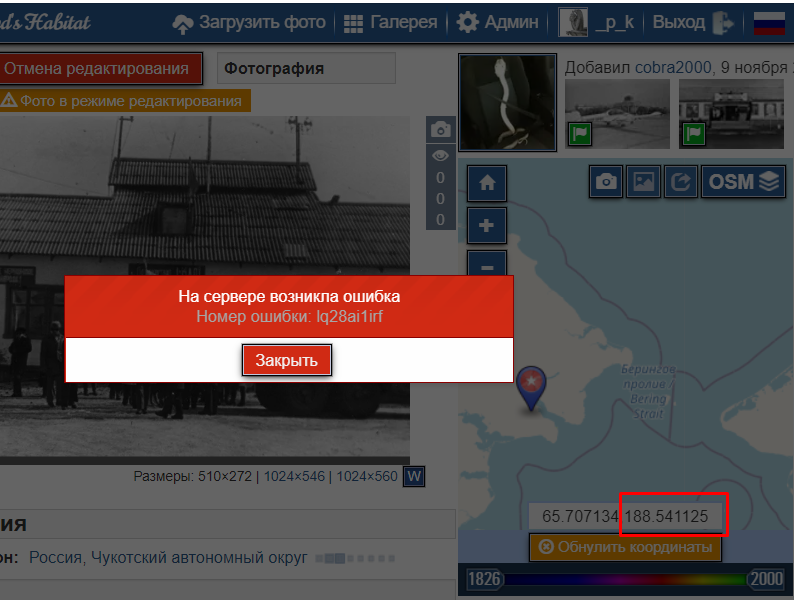Click the Россия region link
794x600 pixels.
pos(56,557)
